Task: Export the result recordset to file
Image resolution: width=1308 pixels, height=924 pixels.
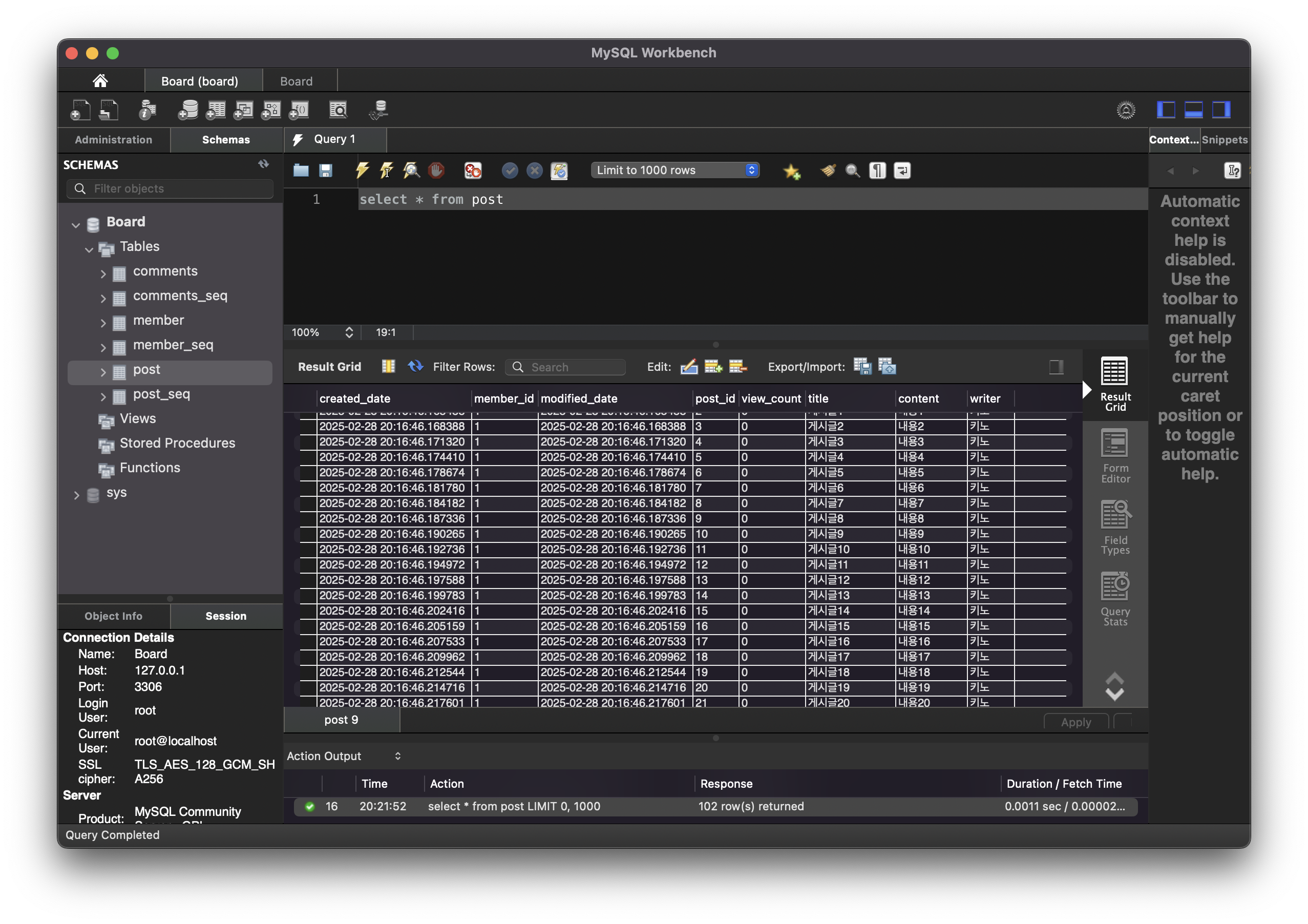Action: tap(862, 366)
